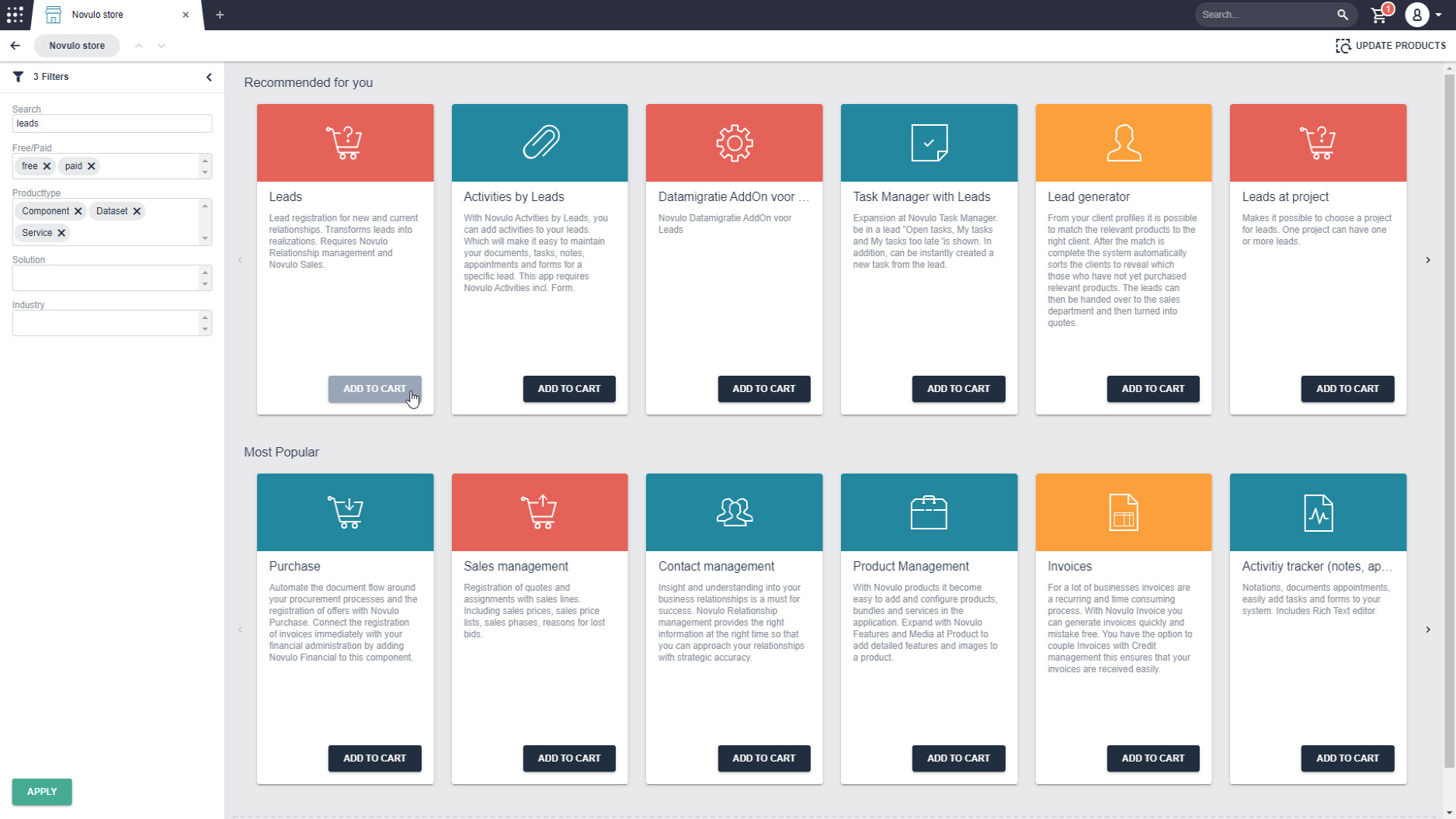Screen dimensions: 1456x819
Task: Click the Invoices document icon
Action: [1124, 512]
